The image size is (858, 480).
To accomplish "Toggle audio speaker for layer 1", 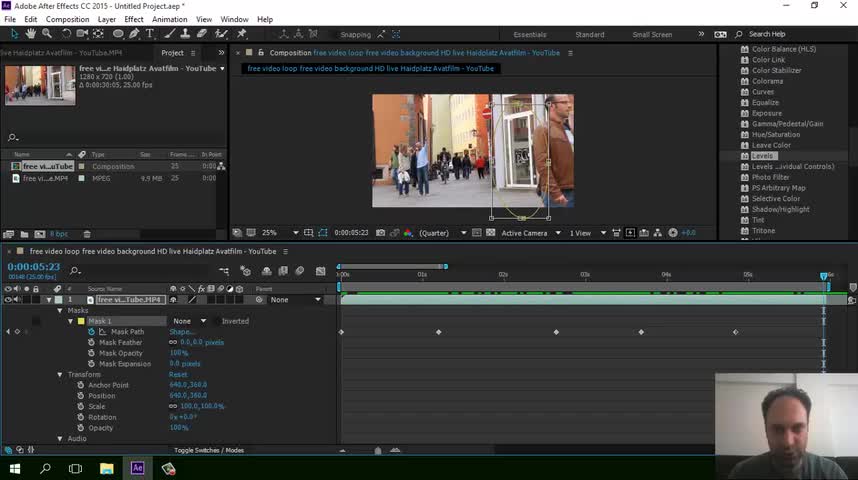I will pyautogui.click(x=16, y=300).
